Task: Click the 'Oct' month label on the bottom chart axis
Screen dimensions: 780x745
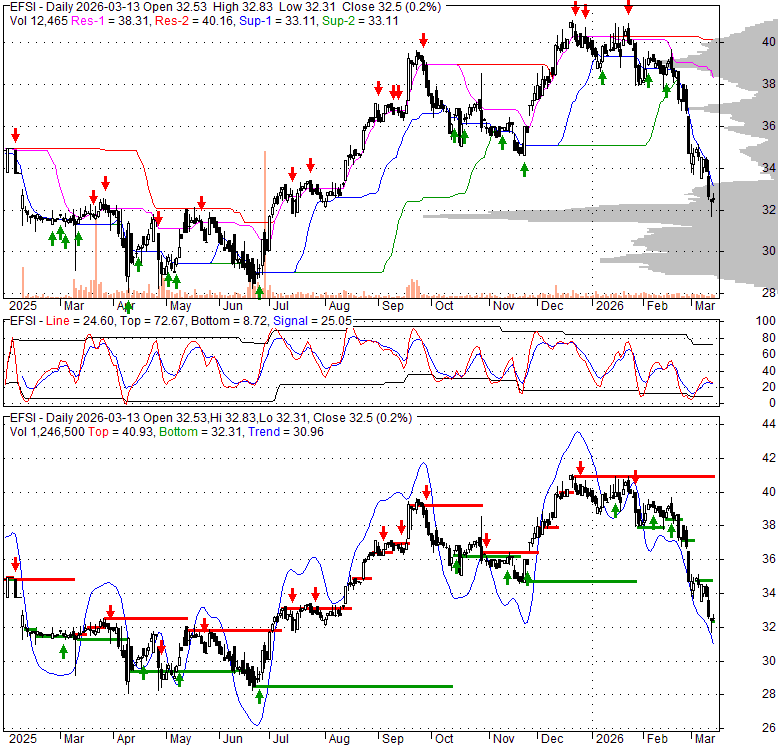Action: (444, 739)
